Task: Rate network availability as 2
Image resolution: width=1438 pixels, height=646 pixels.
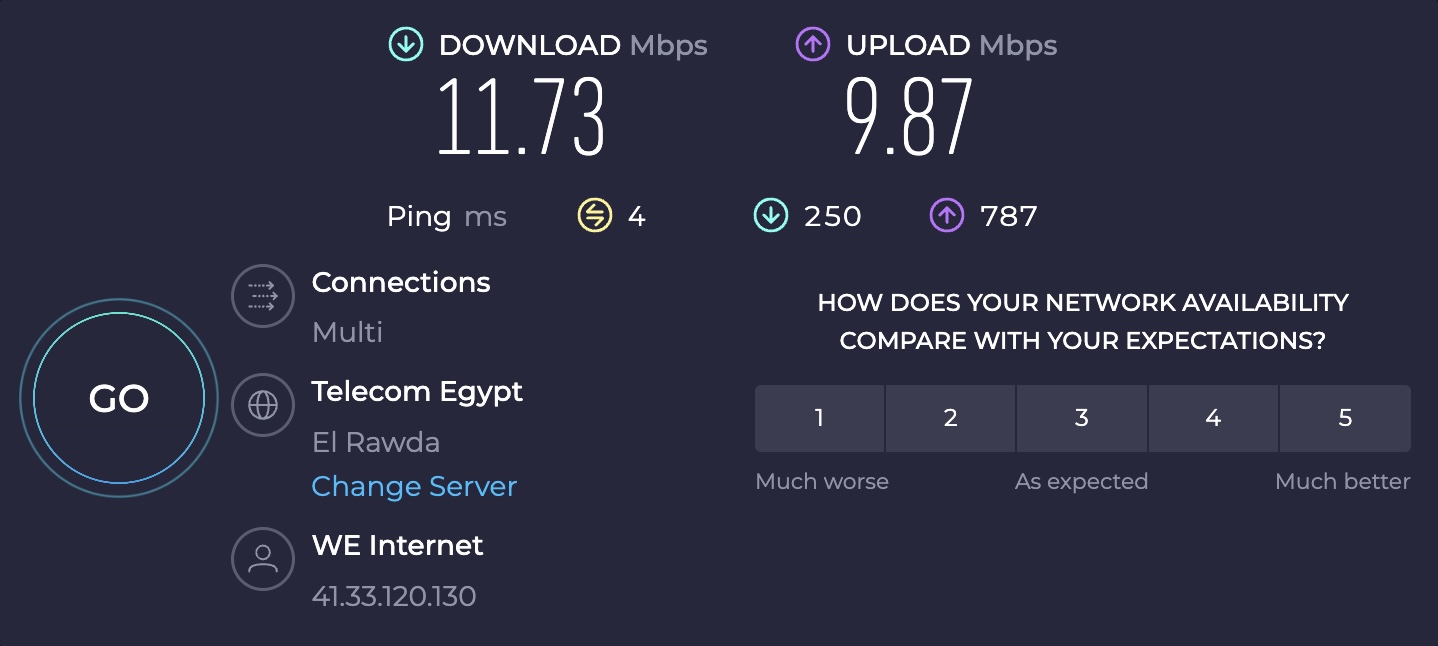Action: pos(950,418)
